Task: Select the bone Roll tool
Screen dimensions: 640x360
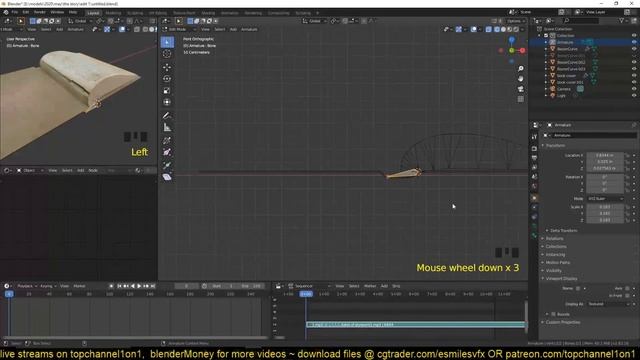Action: pos(167,140)
